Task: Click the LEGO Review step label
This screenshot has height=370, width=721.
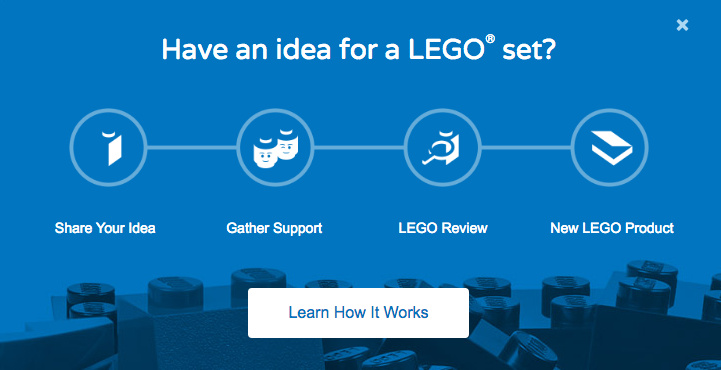Action: (x=443, y=228)
